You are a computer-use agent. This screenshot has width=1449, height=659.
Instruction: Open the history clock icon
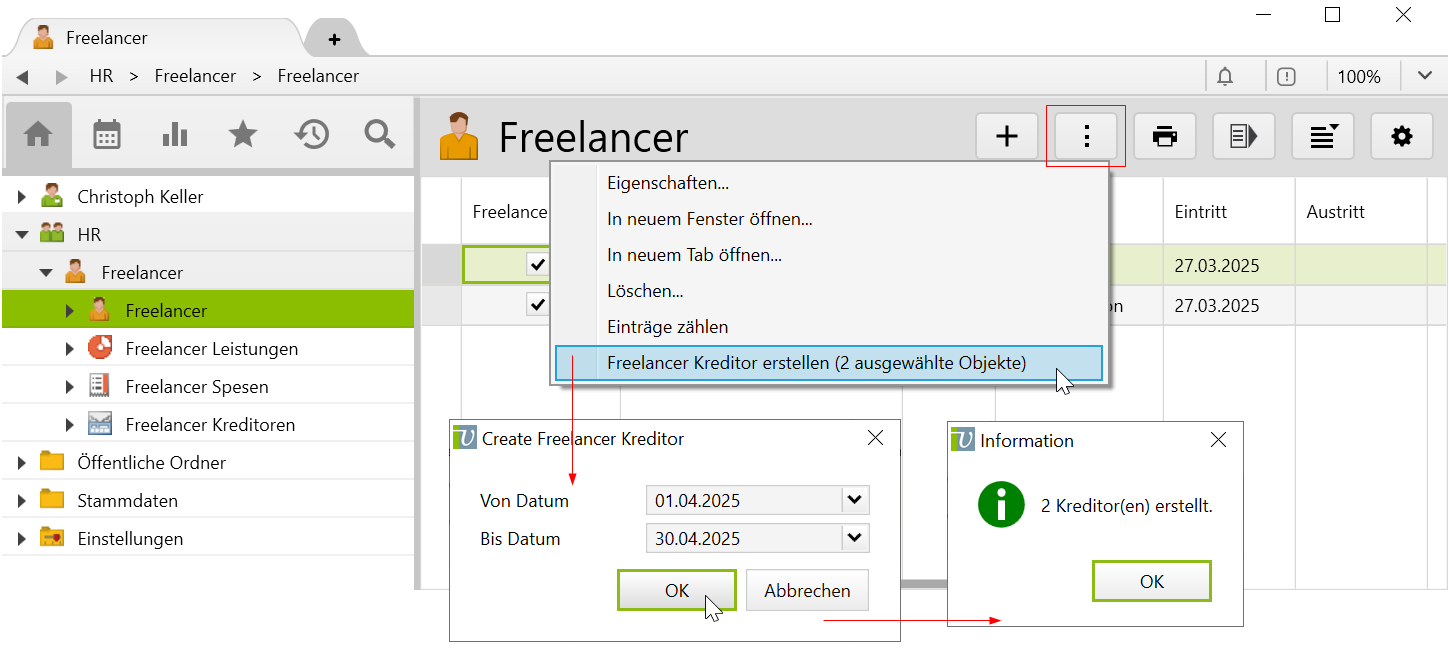pos(312,135)
